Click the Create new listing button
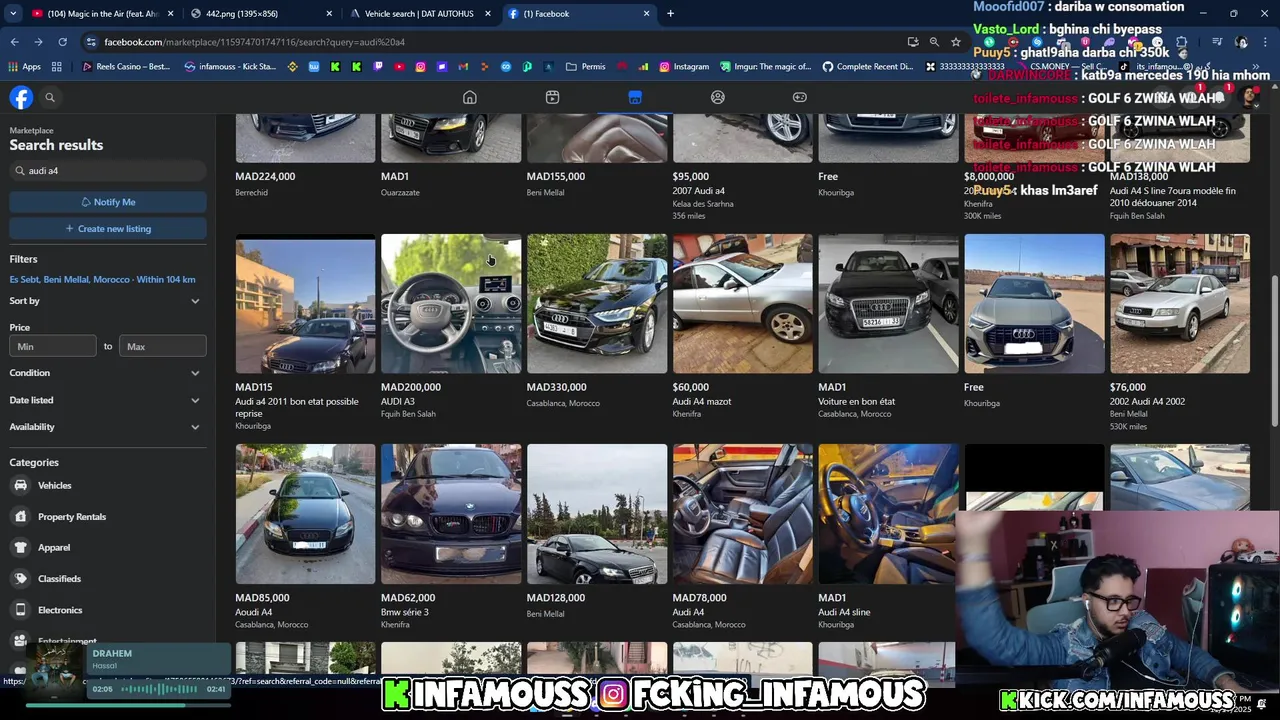1280x720 pixels. click(108, 229)
